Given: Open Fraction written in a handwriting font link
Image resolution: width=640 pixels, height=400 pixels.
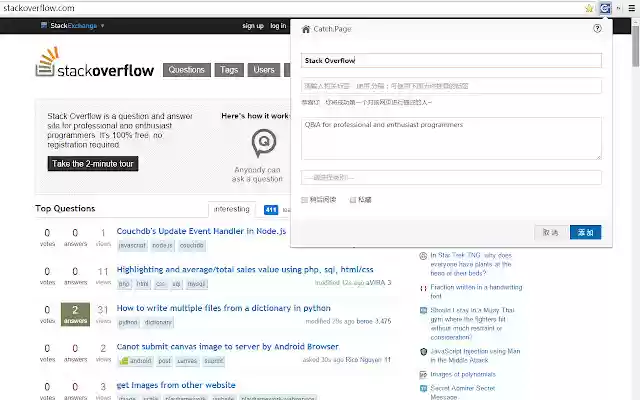Looking at the screenshot, I should pyautogui.click(x=476, y=291).
